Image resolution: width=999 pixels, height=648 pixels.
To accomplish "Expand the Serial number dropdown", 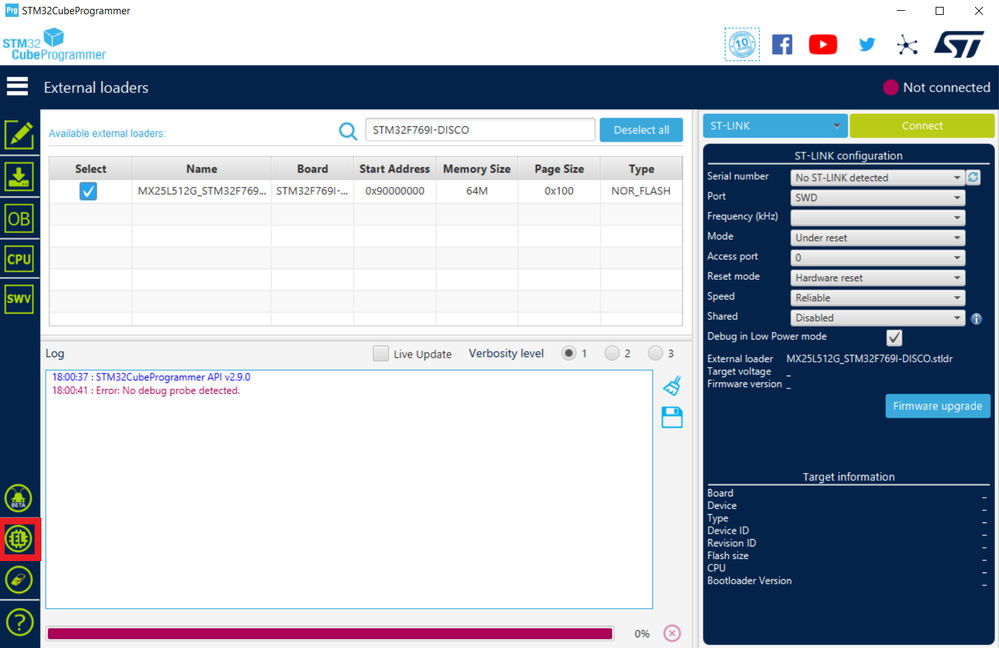I will [877, 178].
